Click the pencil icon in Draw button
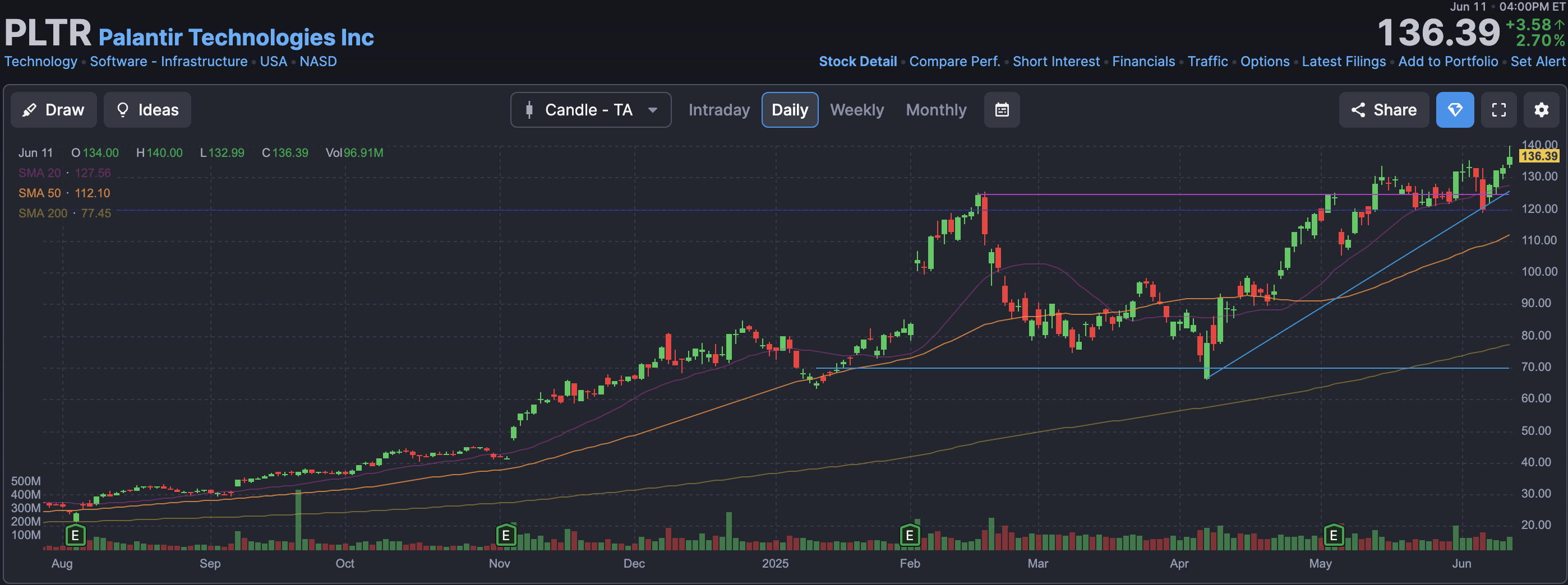This screenshot has width=1568, height=585. (29, 110)
